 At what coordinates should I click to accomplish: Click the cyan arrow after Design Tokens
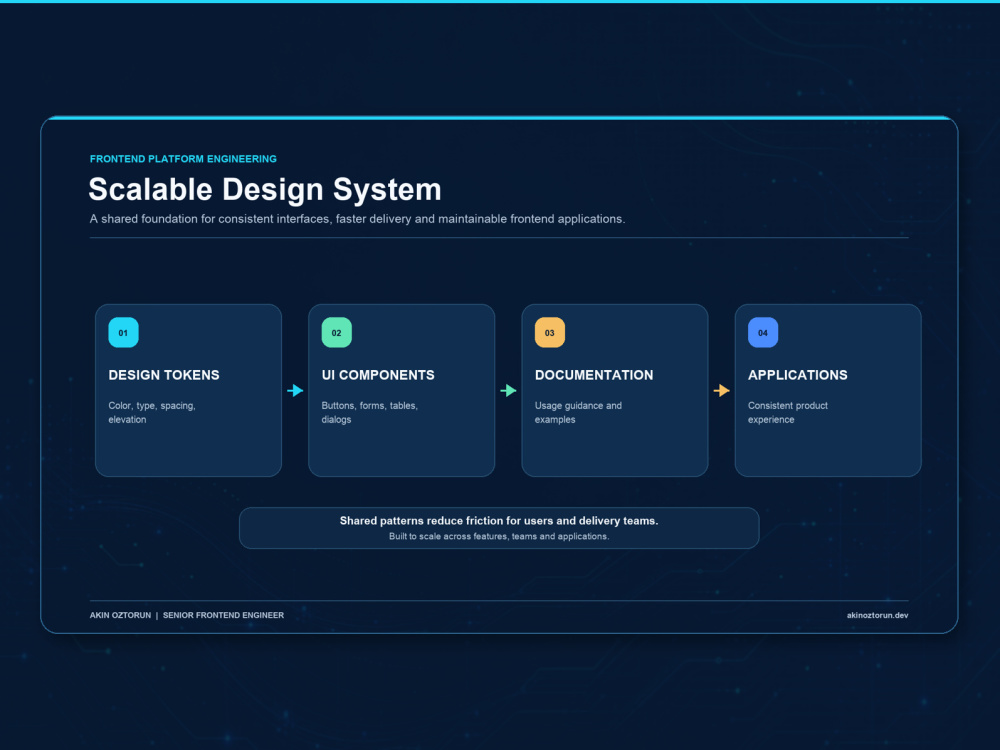click(295, 390)
